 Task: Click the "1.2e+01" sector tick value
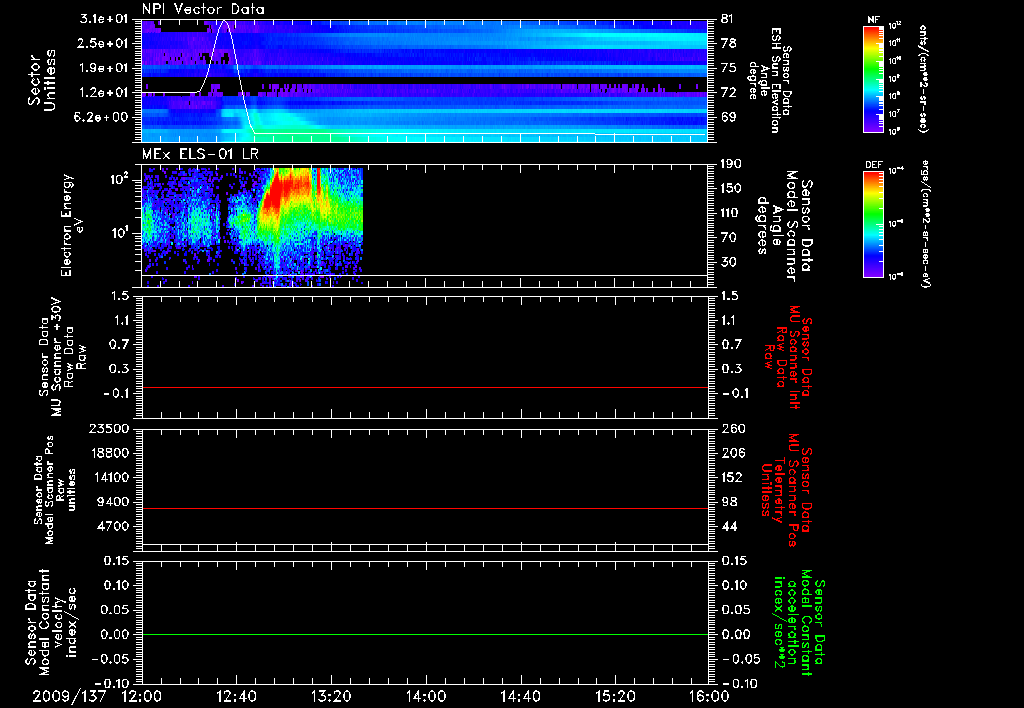point(103,93)
